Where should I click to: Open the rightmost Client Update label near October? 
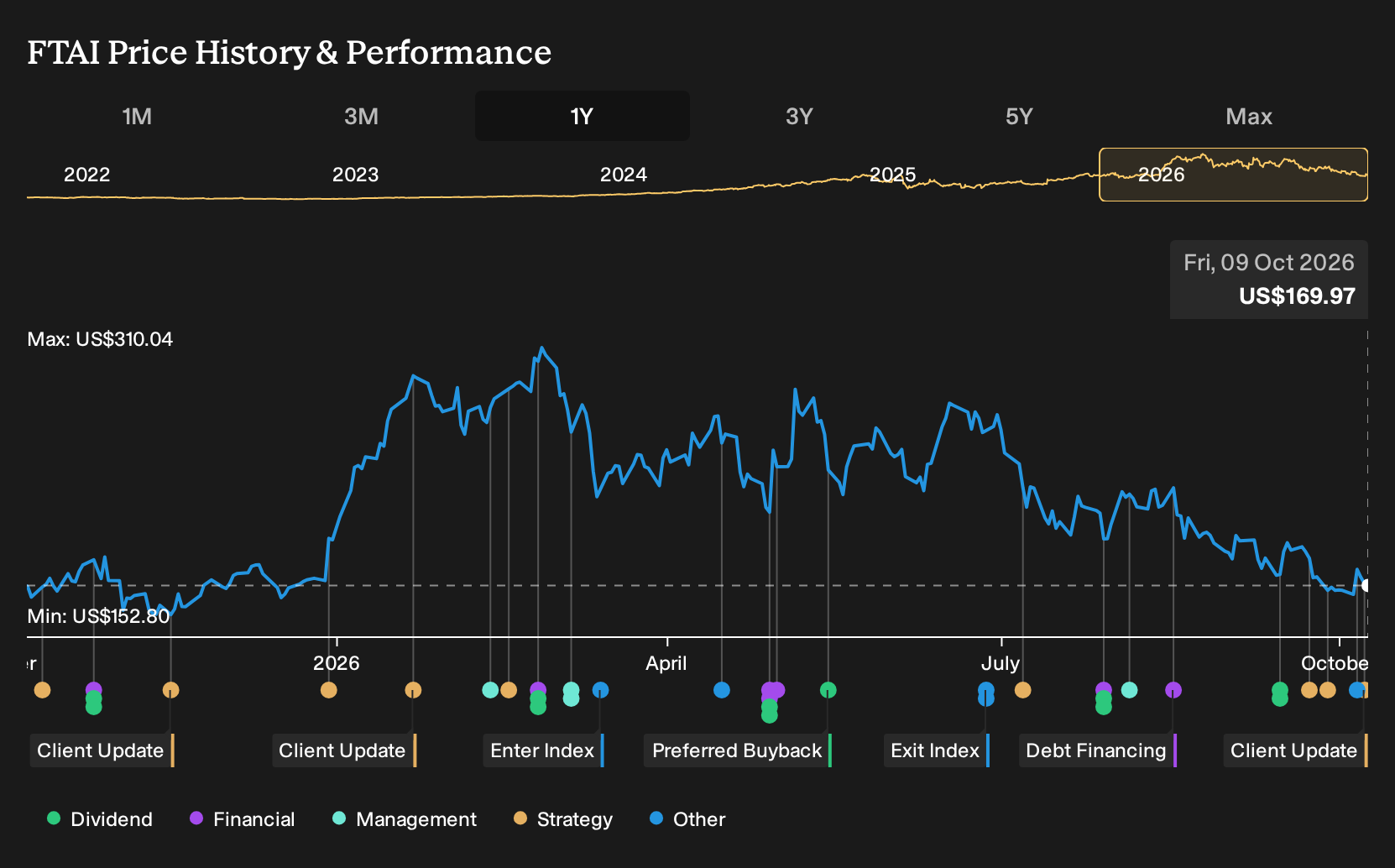pos(1296,750)
